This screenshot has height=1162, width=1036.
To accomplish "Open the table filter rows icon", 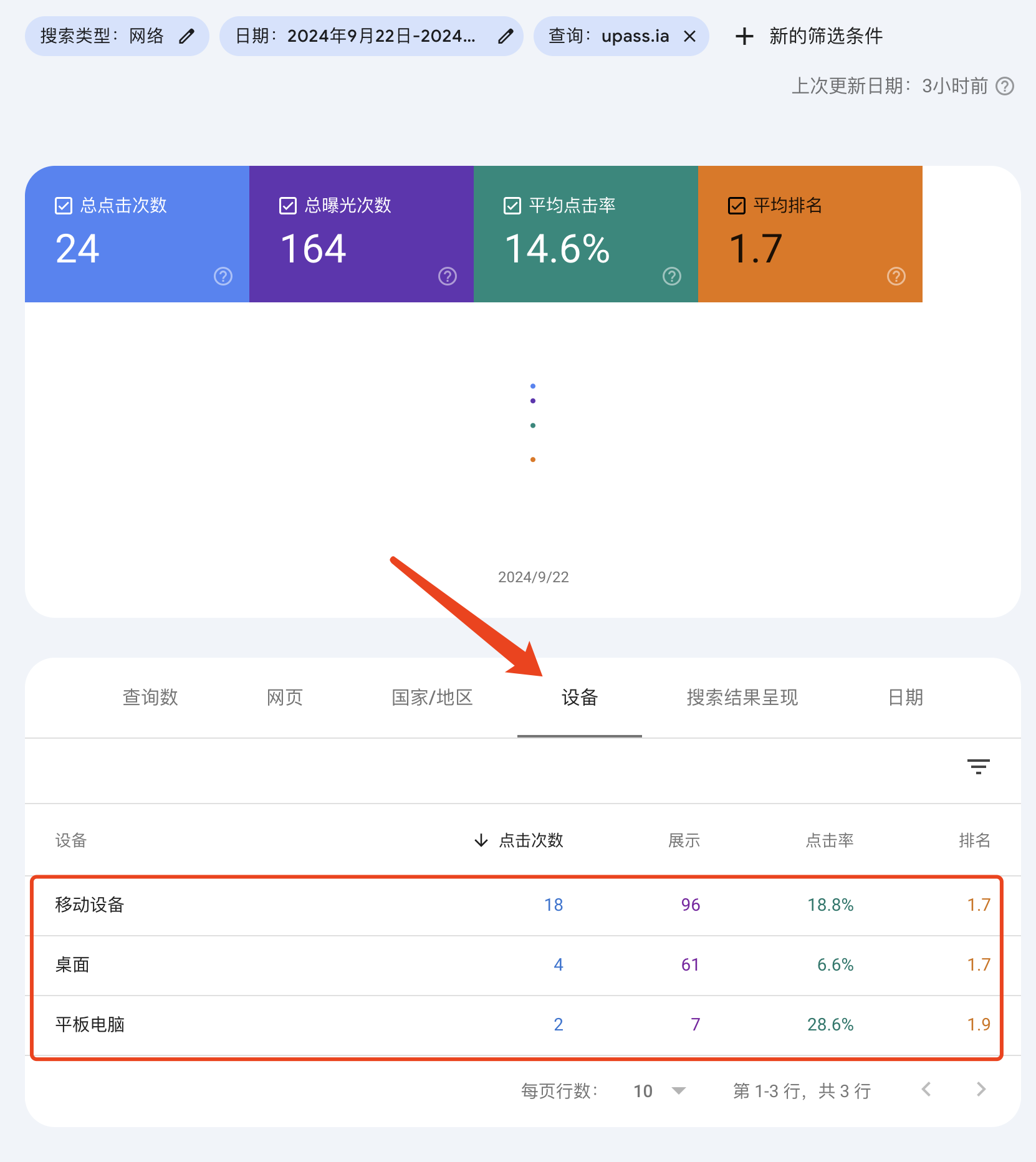I will (x=979, y=767).
